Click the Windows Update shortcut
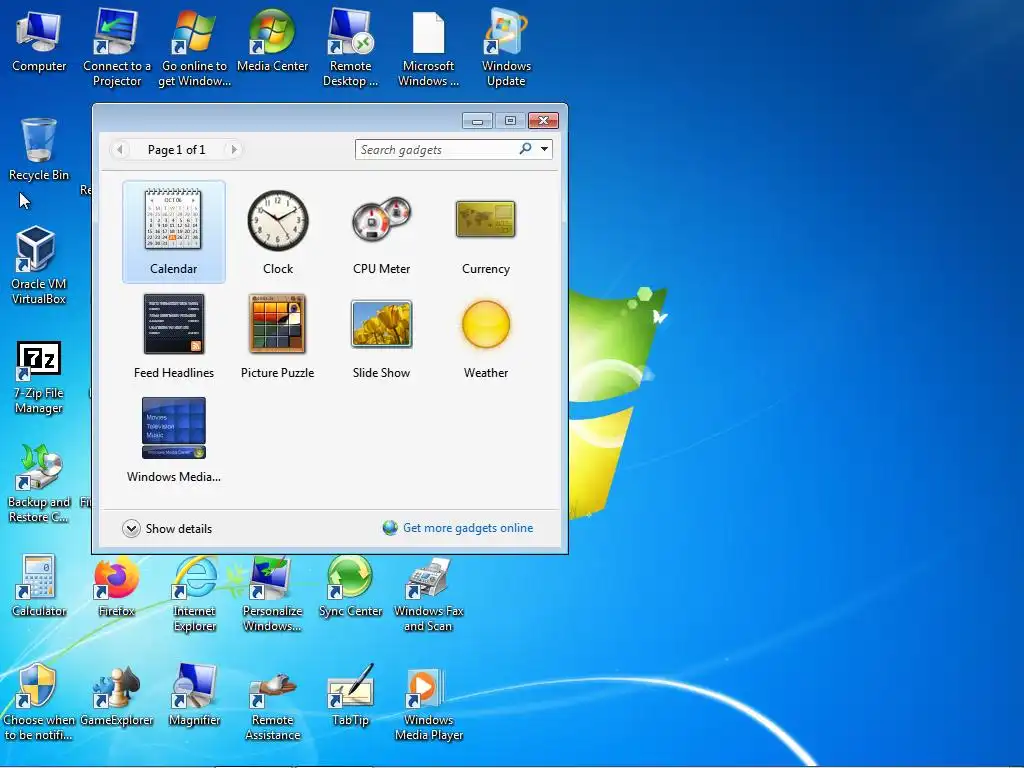This screenshot has width=1024, height=768. pyautogui.click(x=506, y=47)
